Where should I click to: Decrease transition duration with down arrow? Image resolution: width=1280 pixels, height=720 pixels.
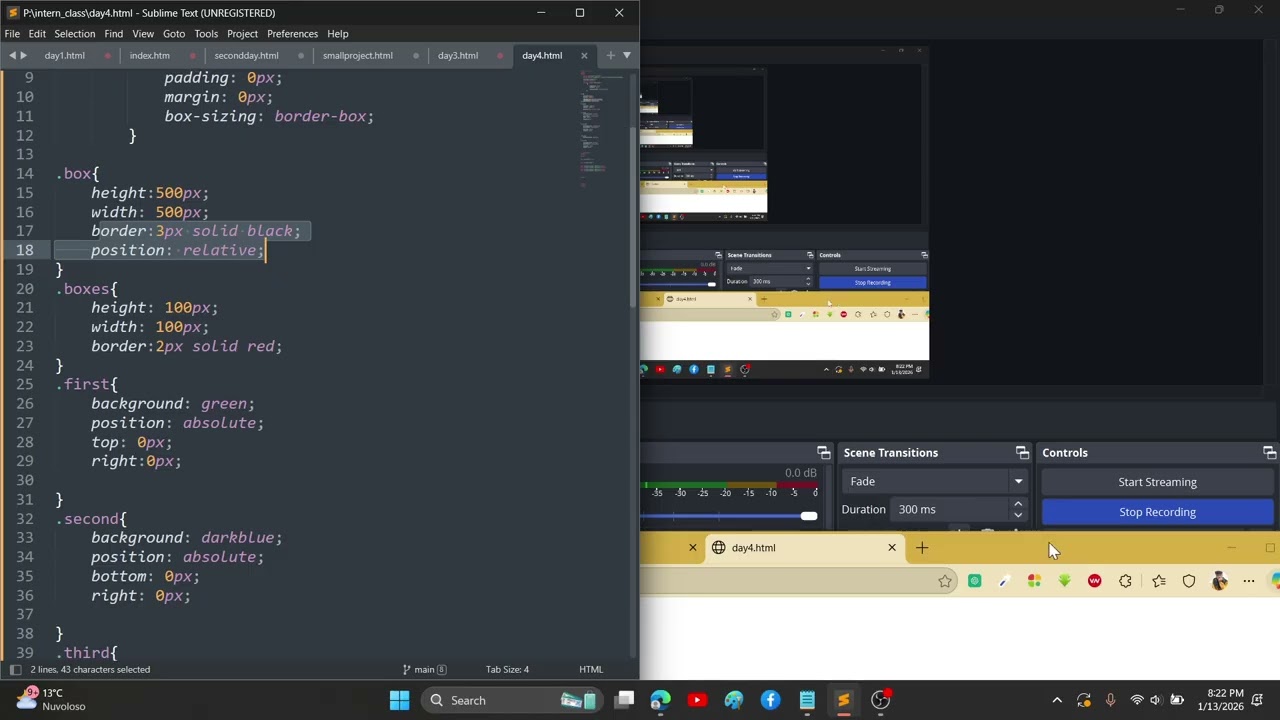point(1018,515)
